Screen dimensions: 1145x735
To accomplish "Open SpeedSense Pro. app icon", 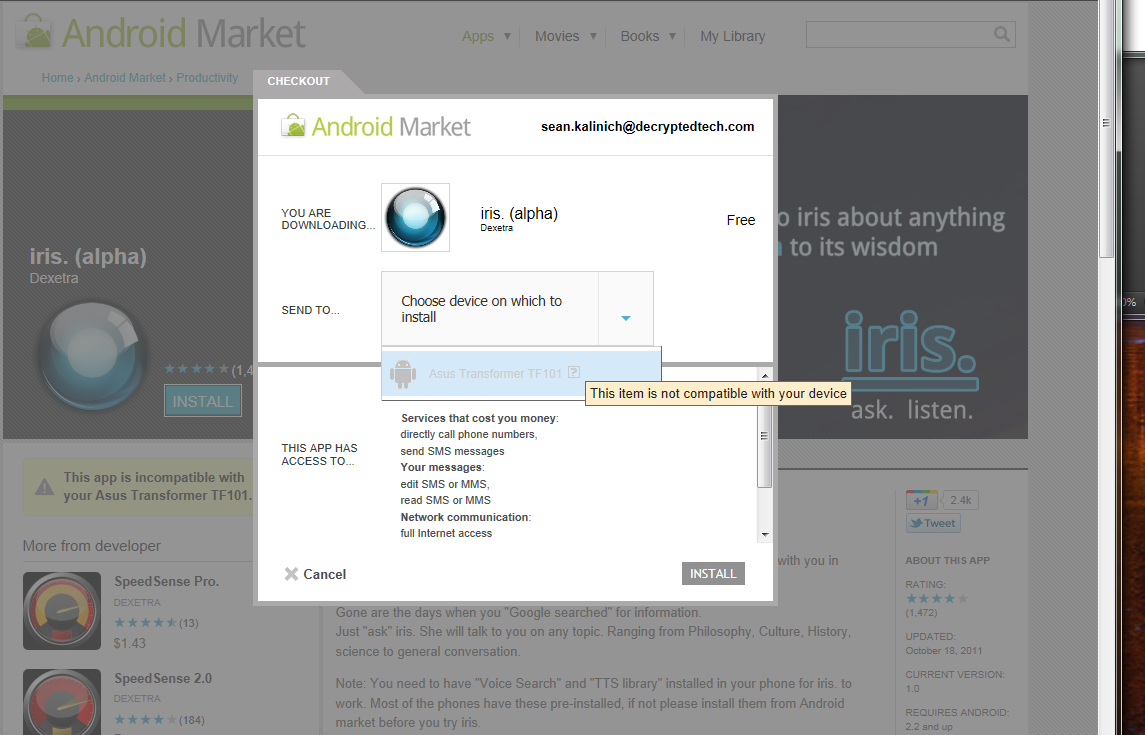I will click(62, 611).
